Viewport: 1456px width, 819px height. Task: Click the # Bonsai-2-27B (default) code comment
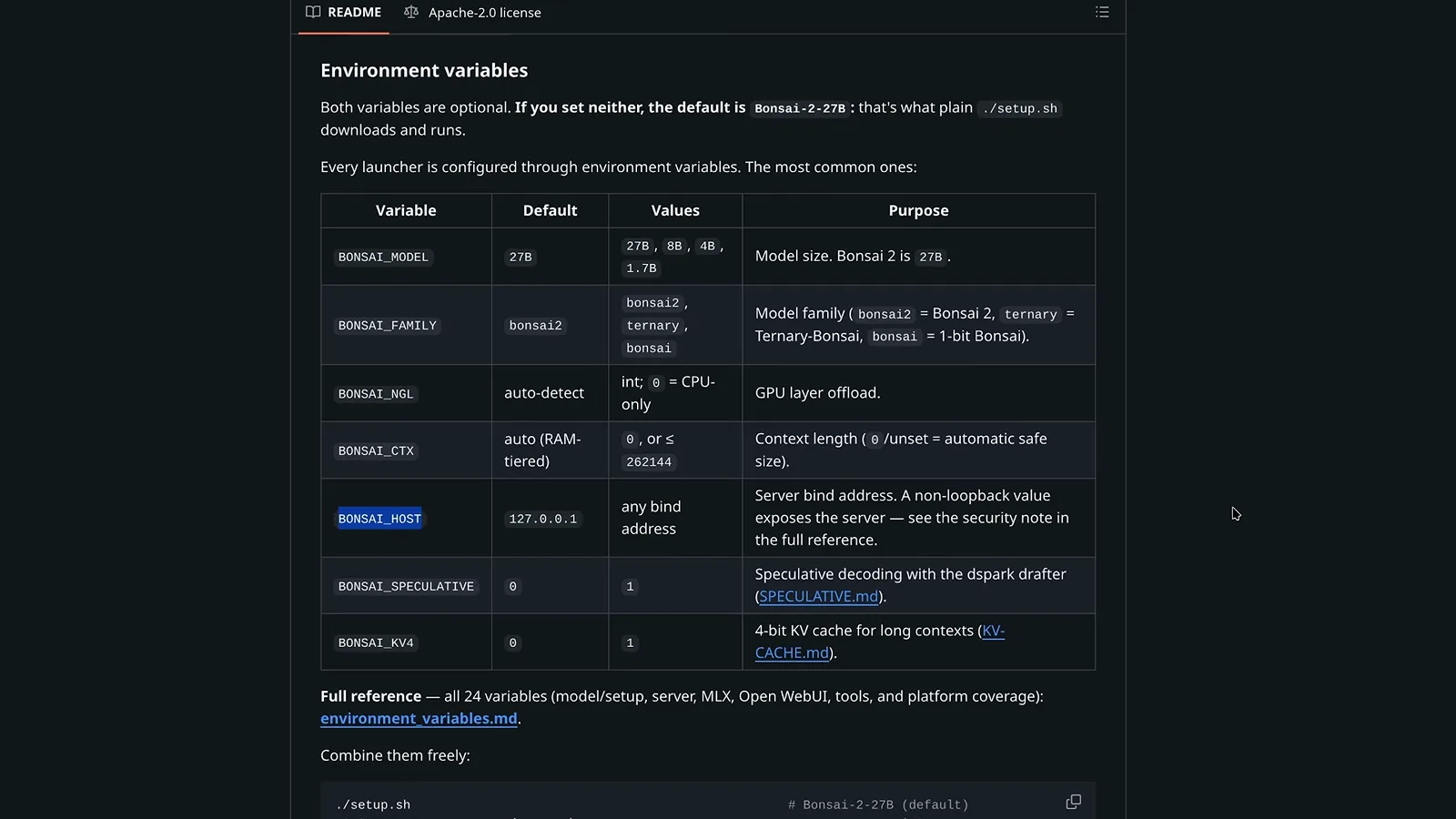[x=878, y=805]
